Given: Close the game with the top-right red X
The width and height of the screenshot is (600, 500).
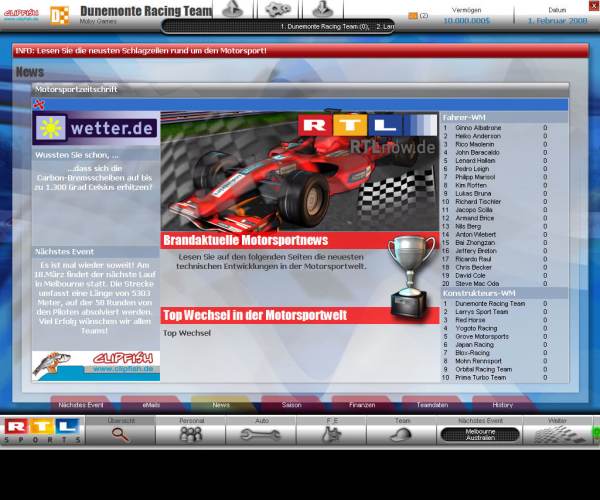Looking at the screenshot, I should pos(594,5).
